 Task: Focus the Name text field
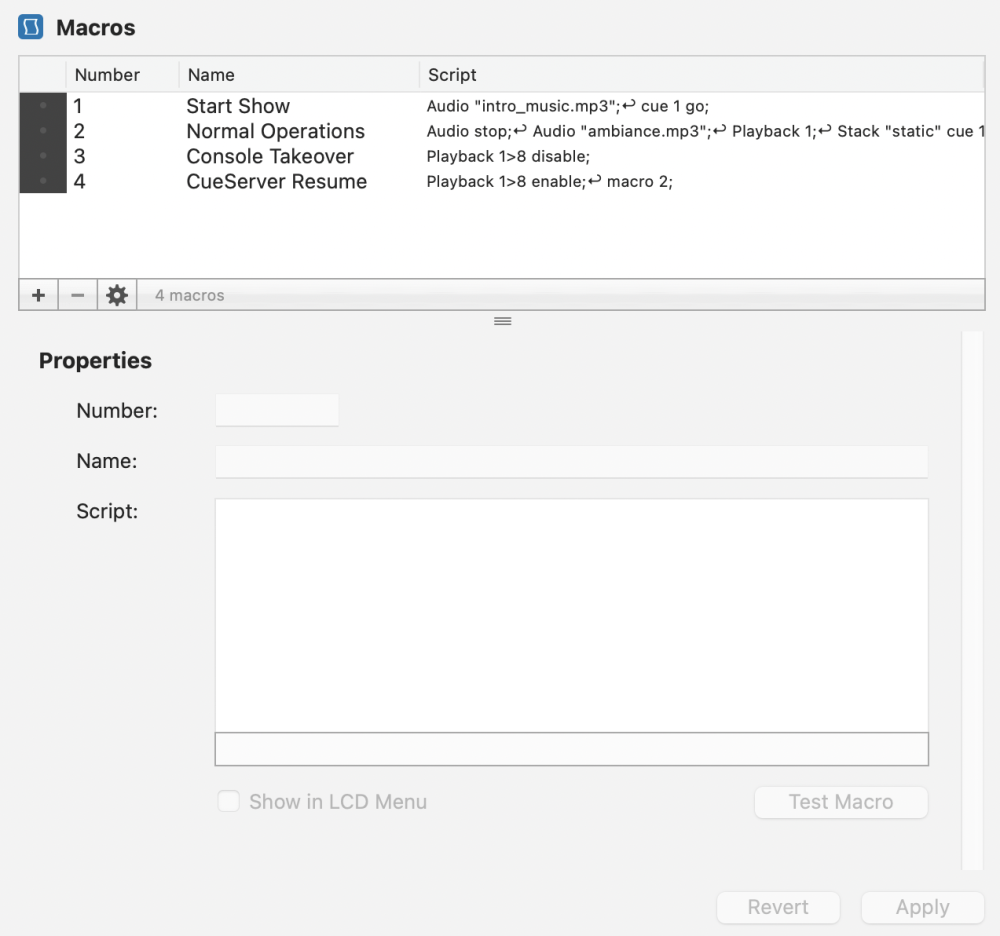571,462
